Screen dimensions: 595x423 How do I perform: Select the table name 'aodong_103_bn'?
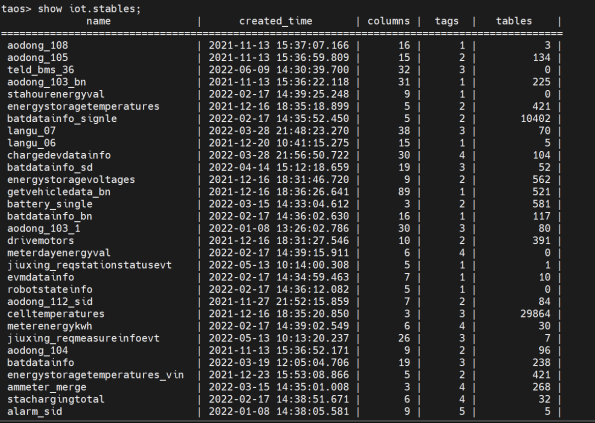pos(47,82)
